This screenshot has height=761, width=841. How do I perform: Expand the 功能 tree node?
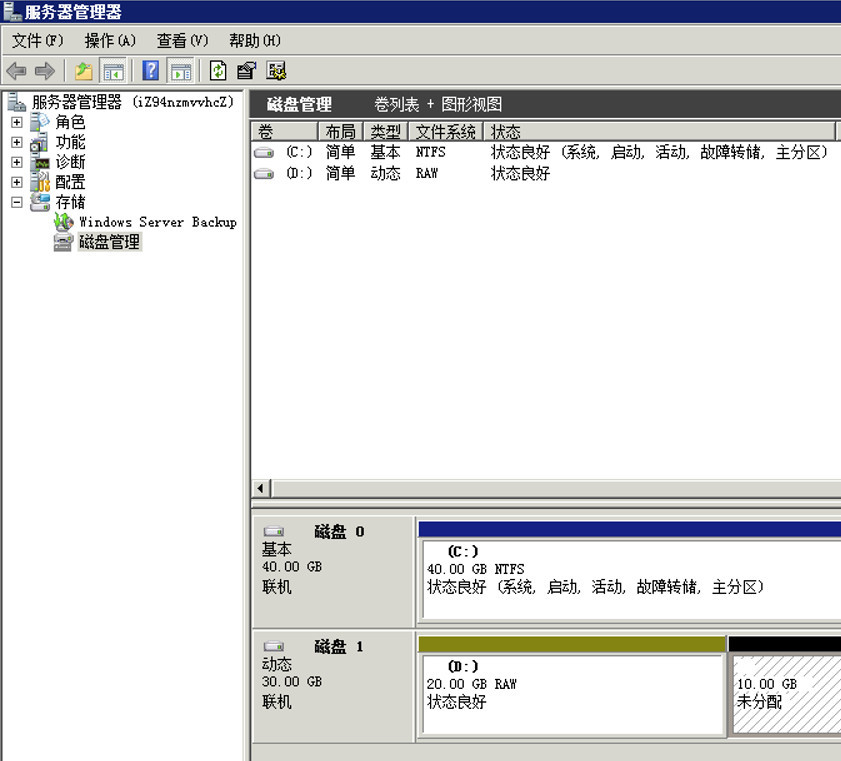pyautogui.click(x=16, y=142)
